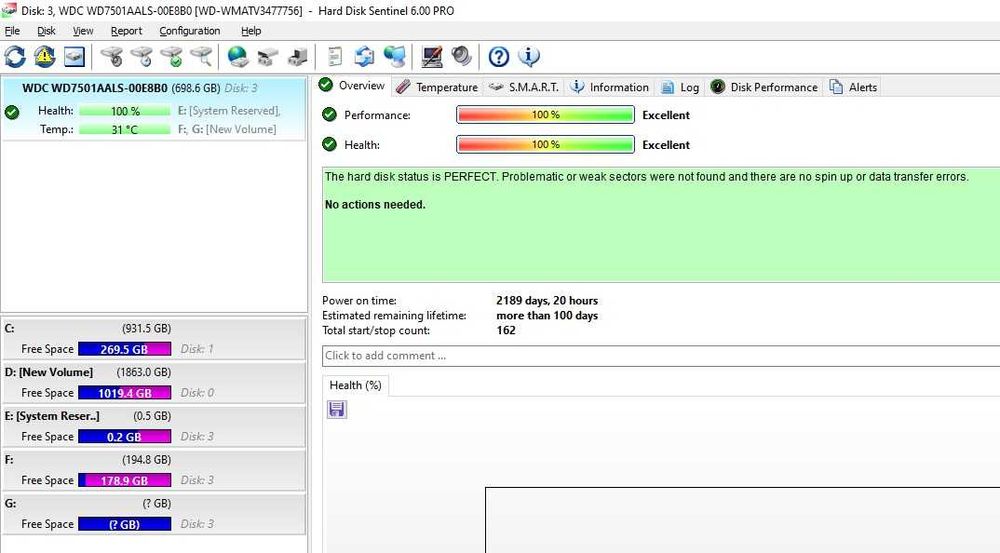Click the blue info bubble About icon
Screen dimensions: 1000x553
coord(529,57)
